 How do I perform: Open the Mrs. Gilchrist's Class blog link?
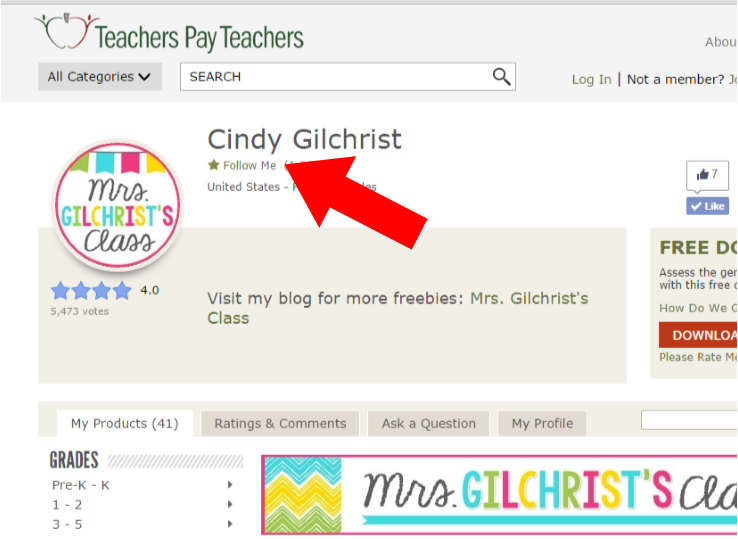coord(398,308)
